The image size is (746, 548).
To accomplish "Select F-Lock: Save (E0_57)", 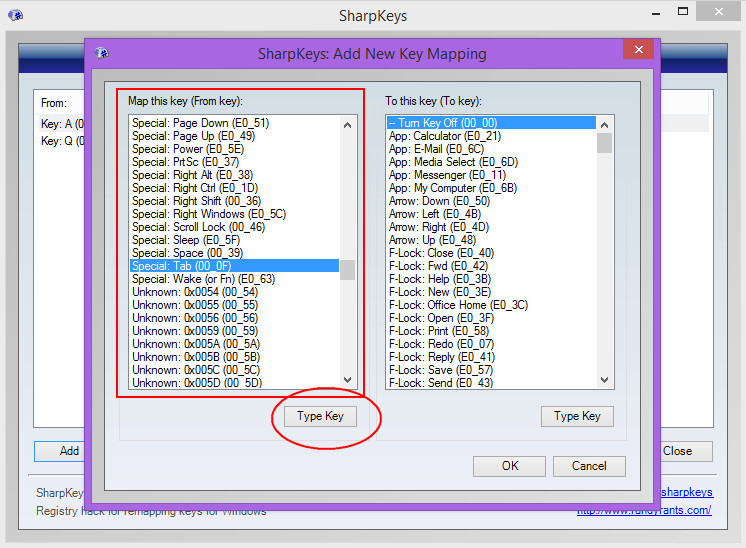I will coord(491,370).
